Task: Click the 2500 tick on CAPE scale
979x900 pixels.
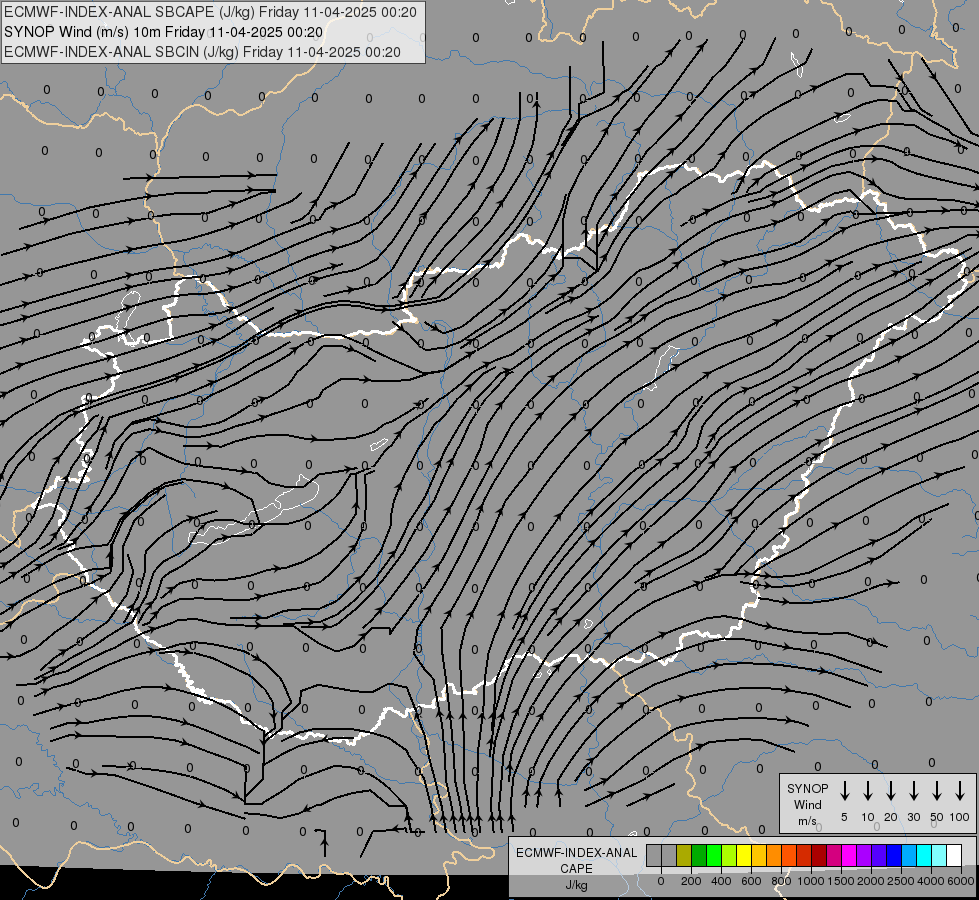Action: pos(901,881)
